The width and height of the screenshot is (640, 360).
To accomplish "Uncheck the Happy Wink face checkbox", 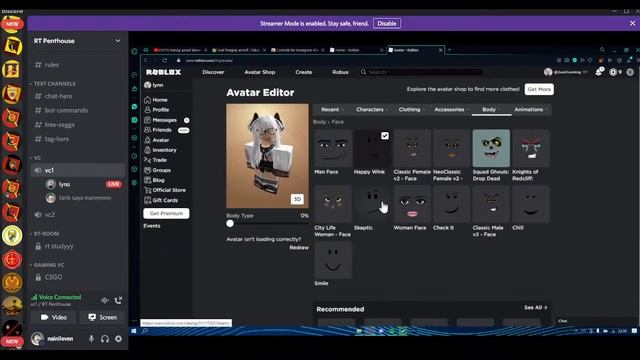I will (384, 136).
